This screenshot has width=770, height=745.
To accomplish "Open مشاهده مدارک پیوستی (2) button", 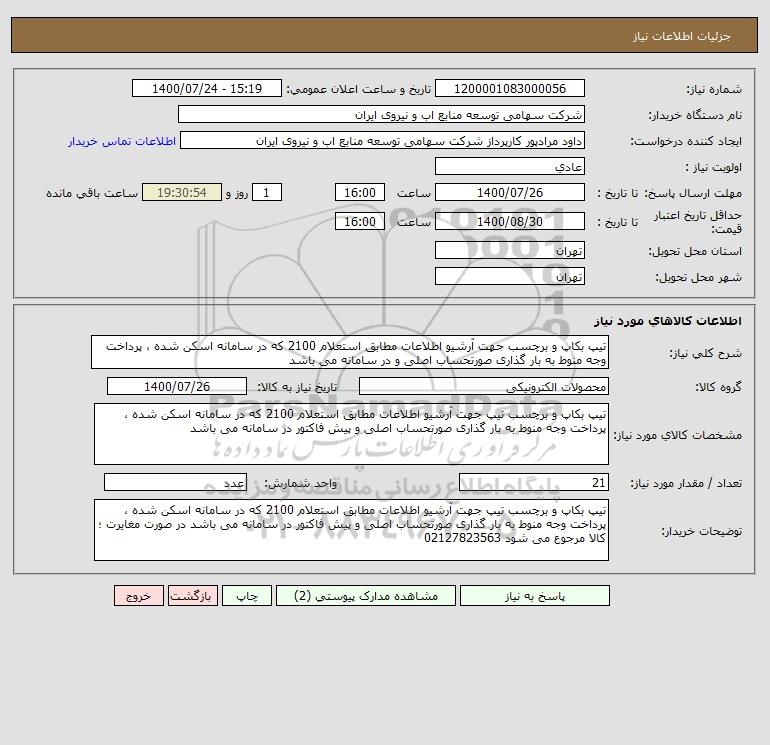I will (366, 596).
